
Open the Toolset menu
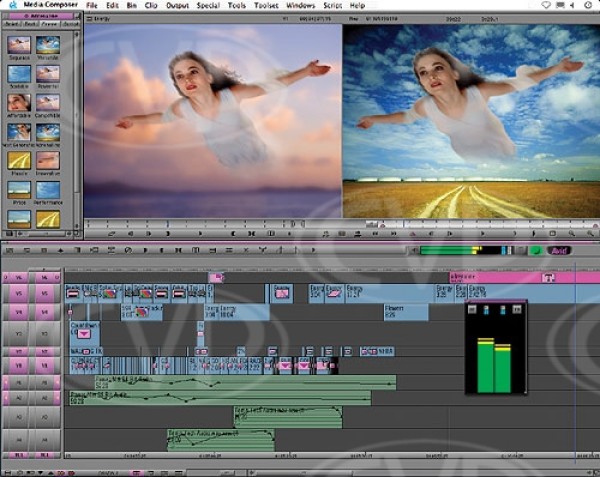click(x=267, y=5)
